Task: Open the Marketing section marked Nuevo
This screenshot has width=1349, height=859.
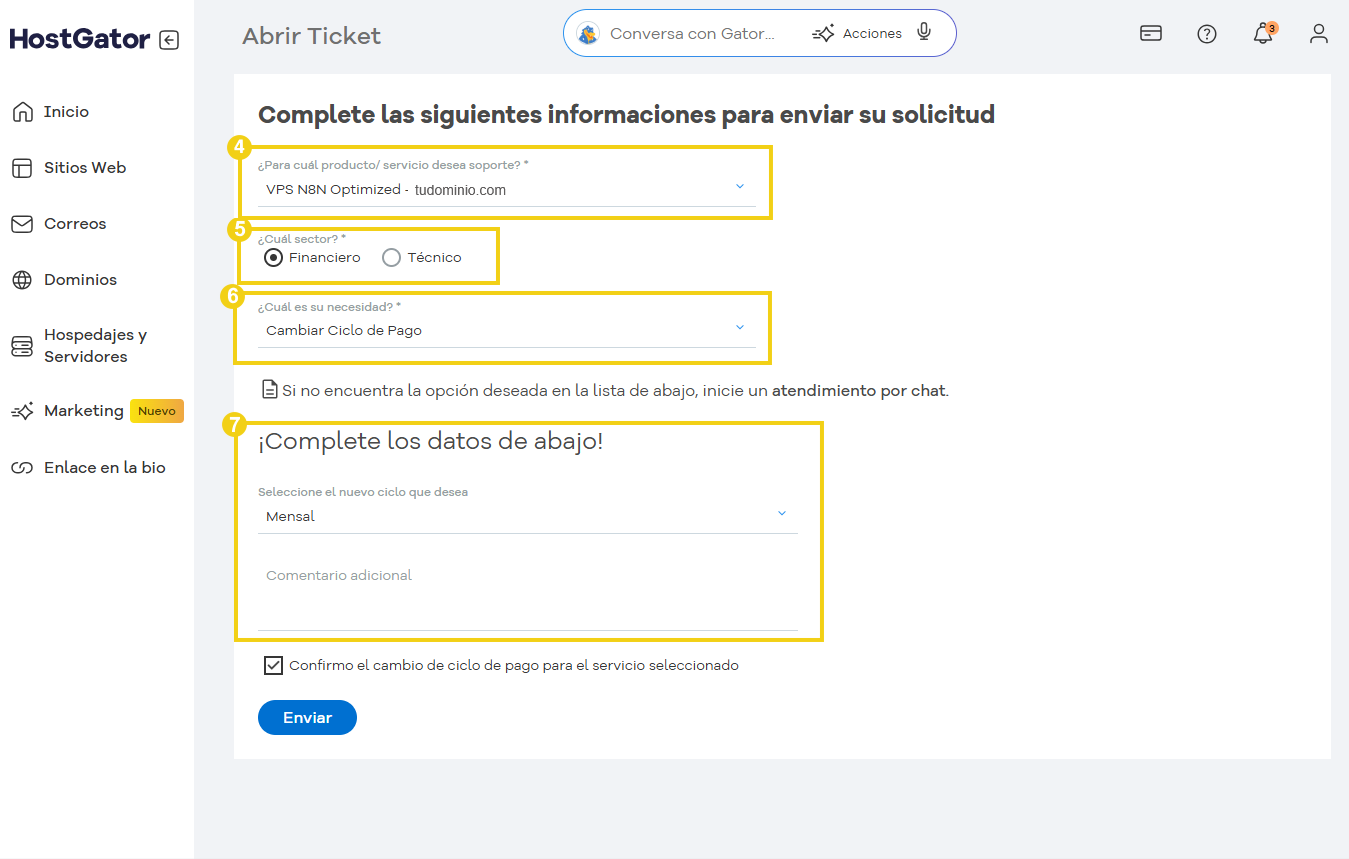Action: pos(83,410)
